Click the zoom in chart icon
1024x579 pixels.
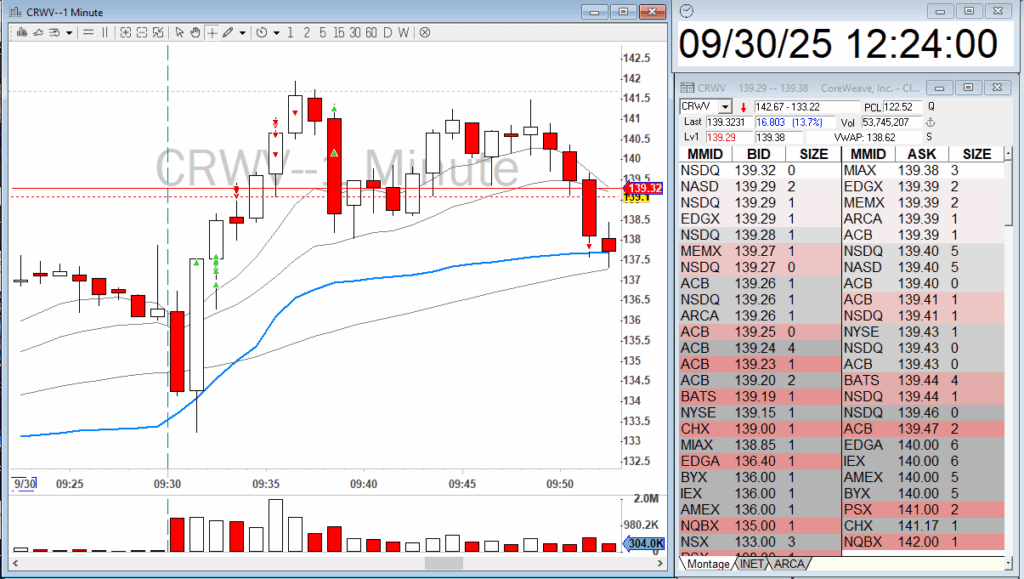[x=126, y=32]
